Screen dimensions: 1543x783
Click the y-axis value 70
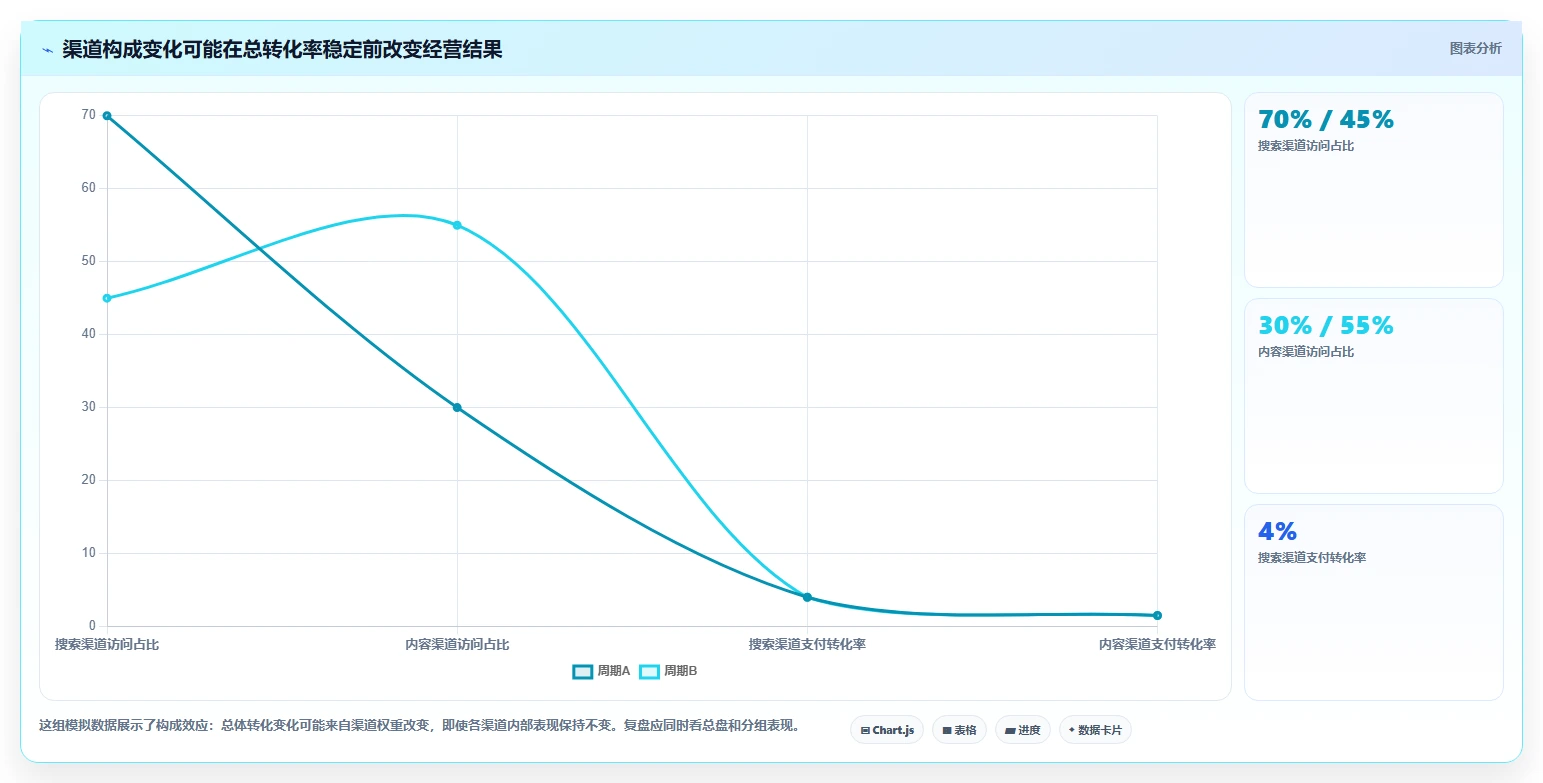[x=89, y=115]
